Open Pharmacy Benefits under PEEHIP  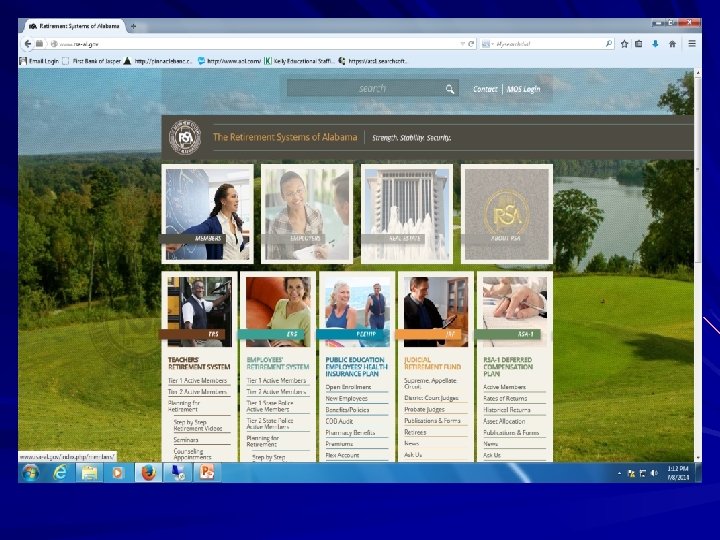(350, 433)
